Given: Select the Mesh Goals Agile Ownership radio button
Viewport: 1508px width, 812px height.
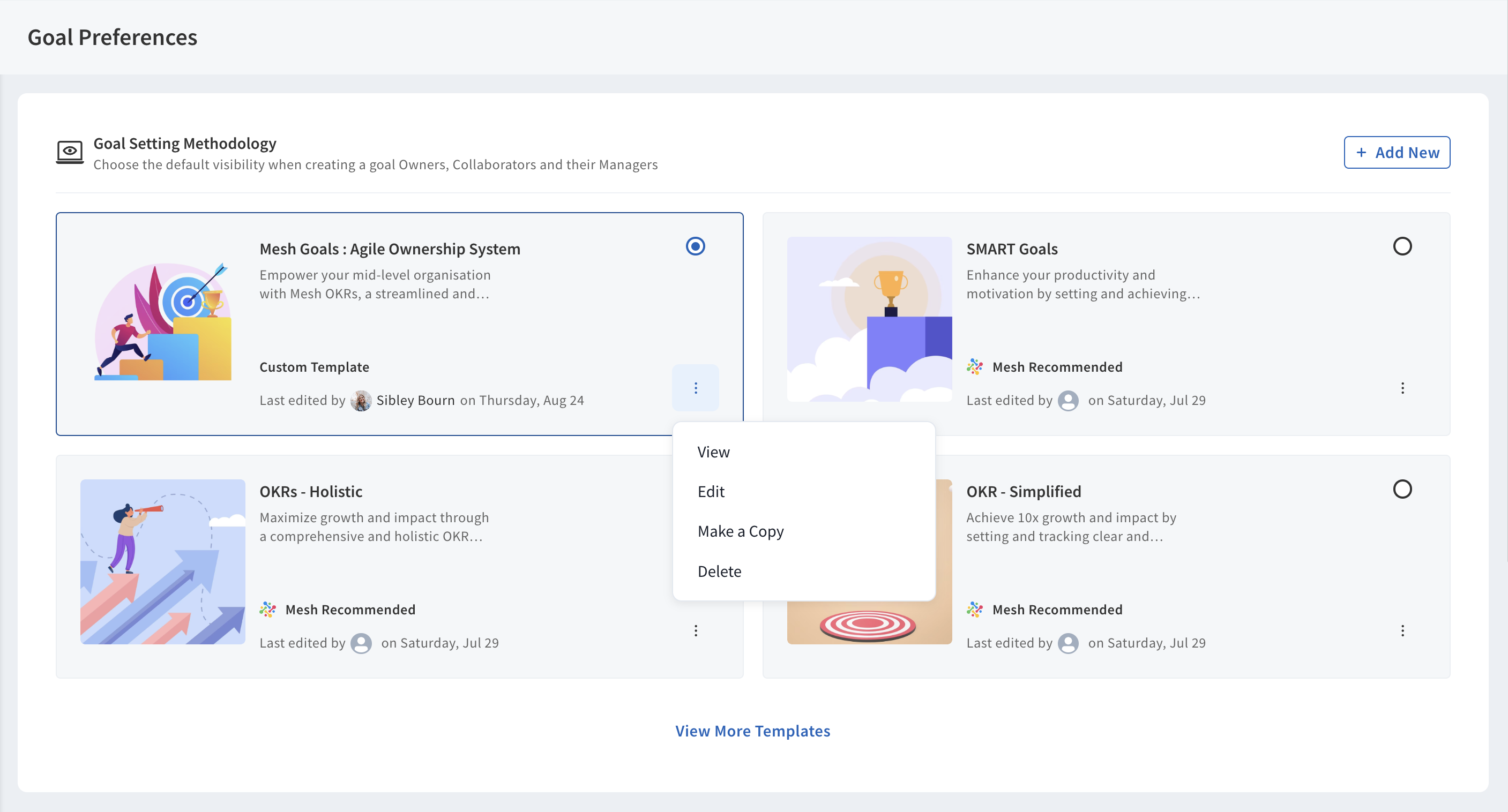Looking at the screenshot, I should coord(695,246).
